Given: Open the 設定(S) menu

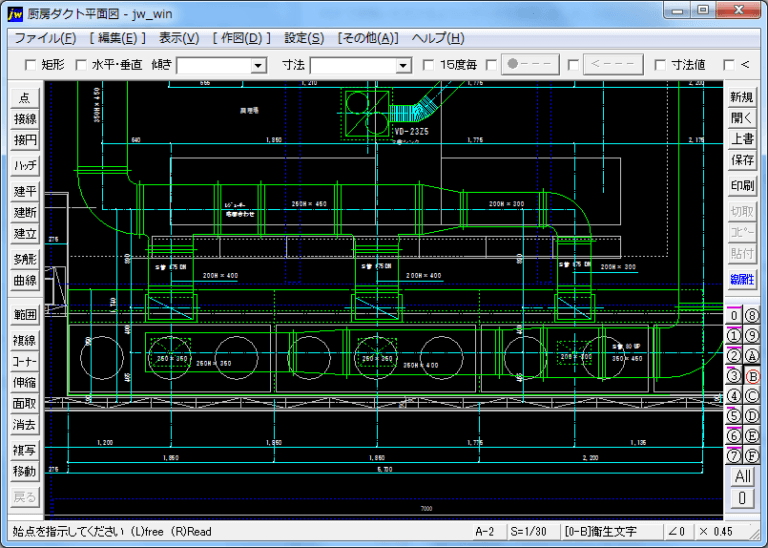Looking at the screenshot, I should coord(304,38).
